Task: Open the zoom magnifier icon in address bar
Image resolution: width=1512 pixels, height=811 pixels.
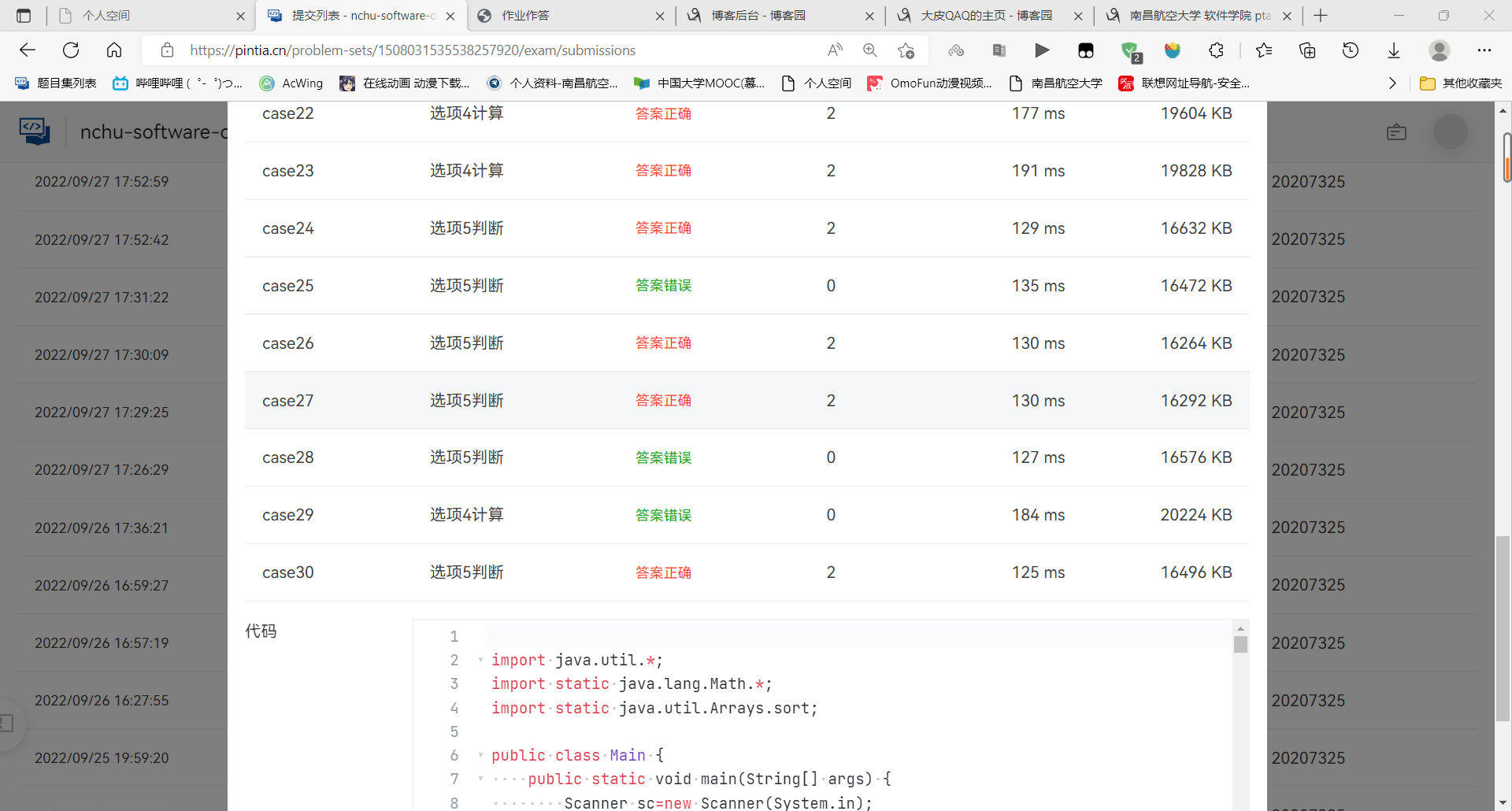Action: point(870,50)
